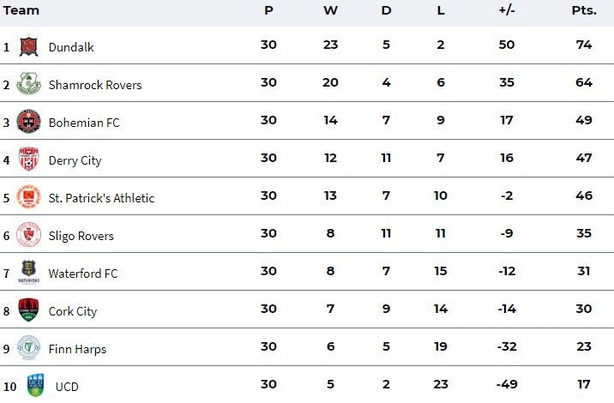Click the Dundalk club crest
The width and height of the screenshot is (614, 403).
[x=29, y=47]
